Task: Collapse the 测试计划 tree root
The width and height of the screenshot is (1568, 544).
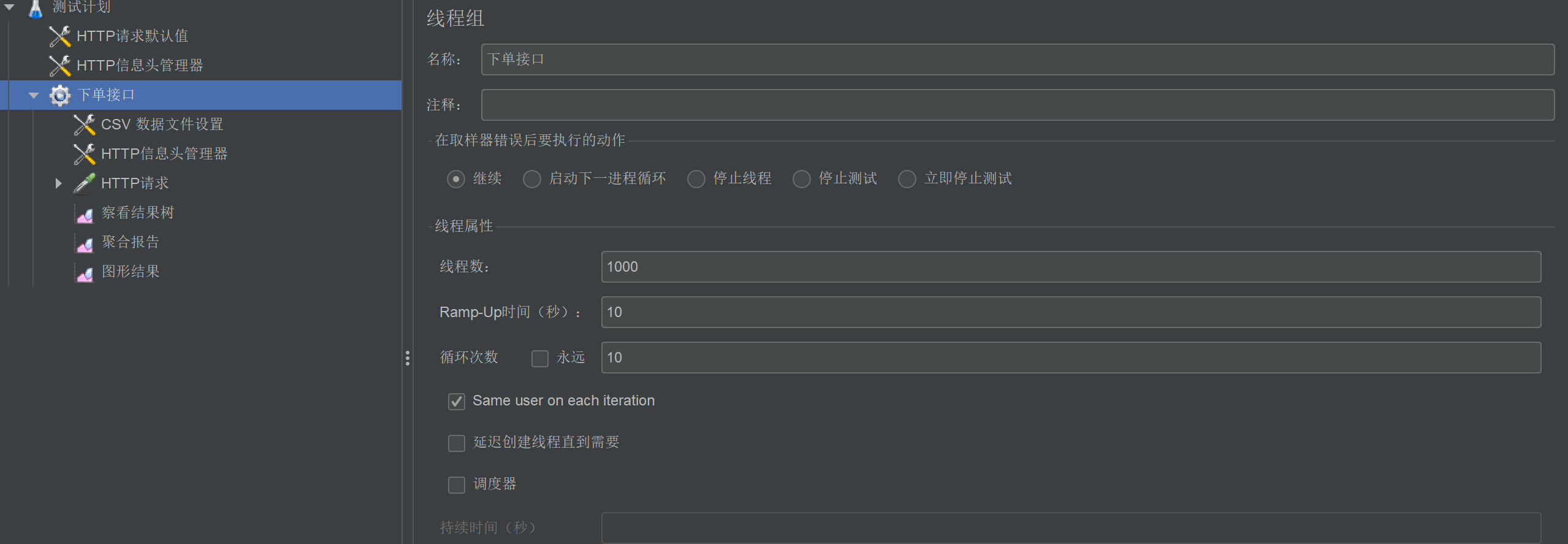Action: [x=10, y=7]
